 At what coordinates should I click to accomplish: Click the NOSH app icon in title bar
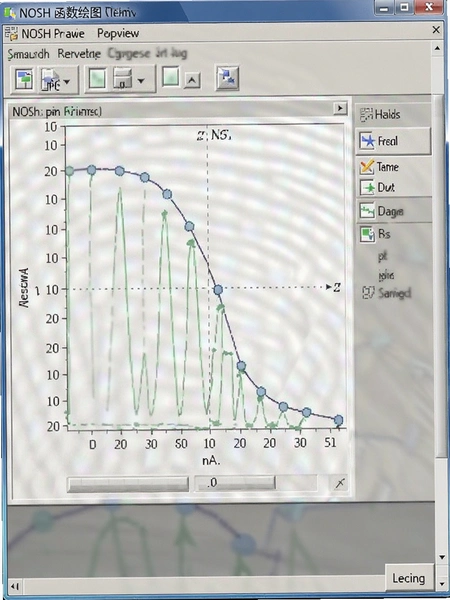(9, 13)
